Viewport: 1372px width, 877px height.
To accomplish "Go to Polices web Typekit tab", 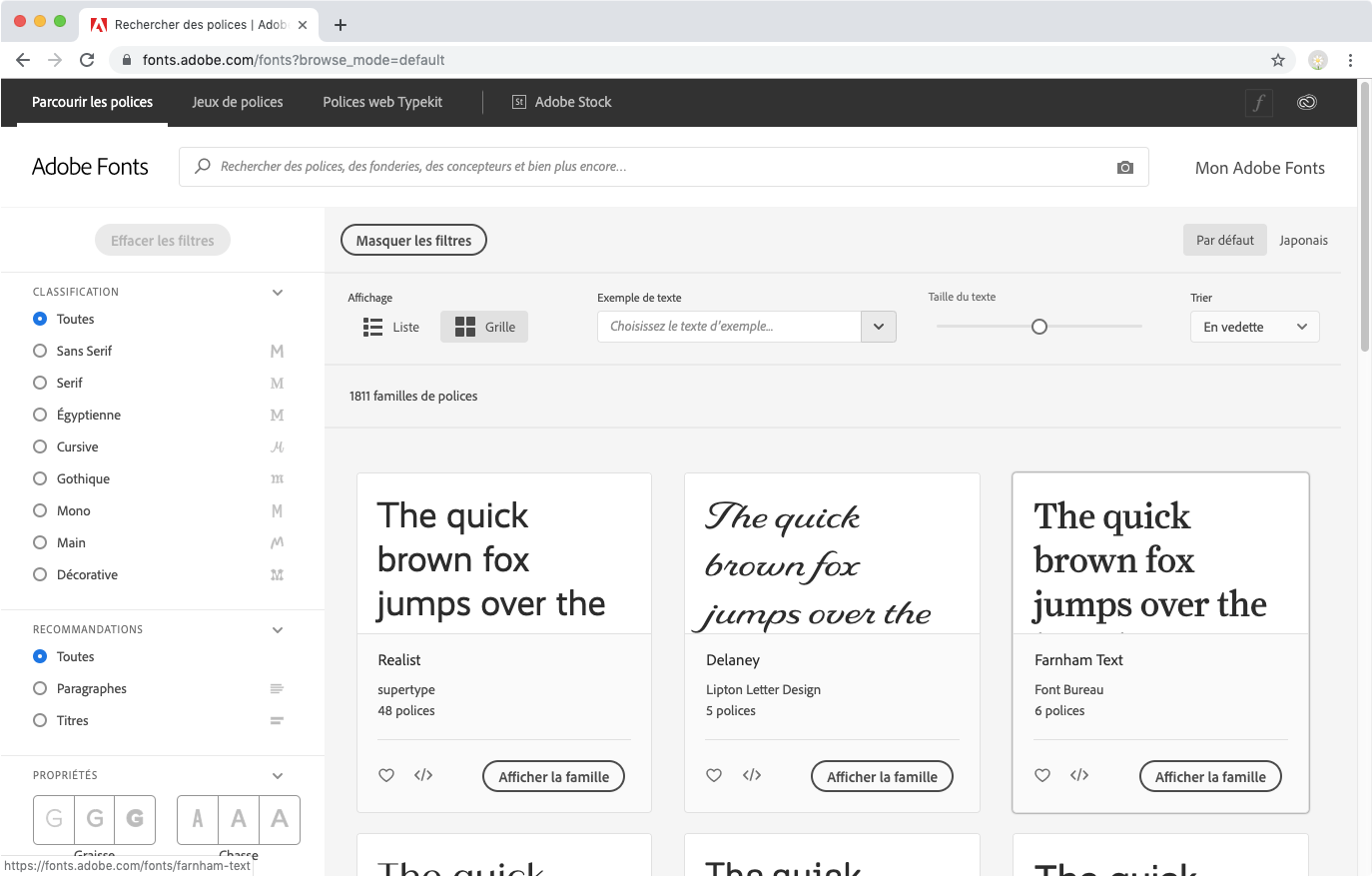I will 382,102.
